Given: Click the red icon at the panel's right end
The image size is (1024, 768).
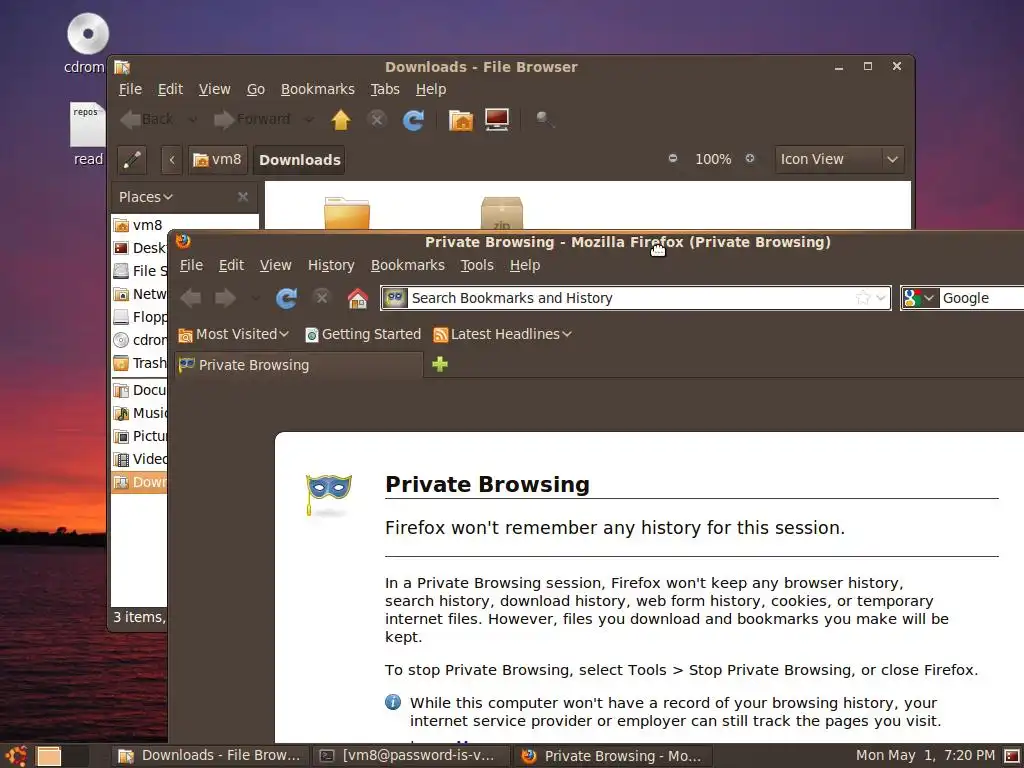Looking at the screenshot, I should tap(1012, 756).
